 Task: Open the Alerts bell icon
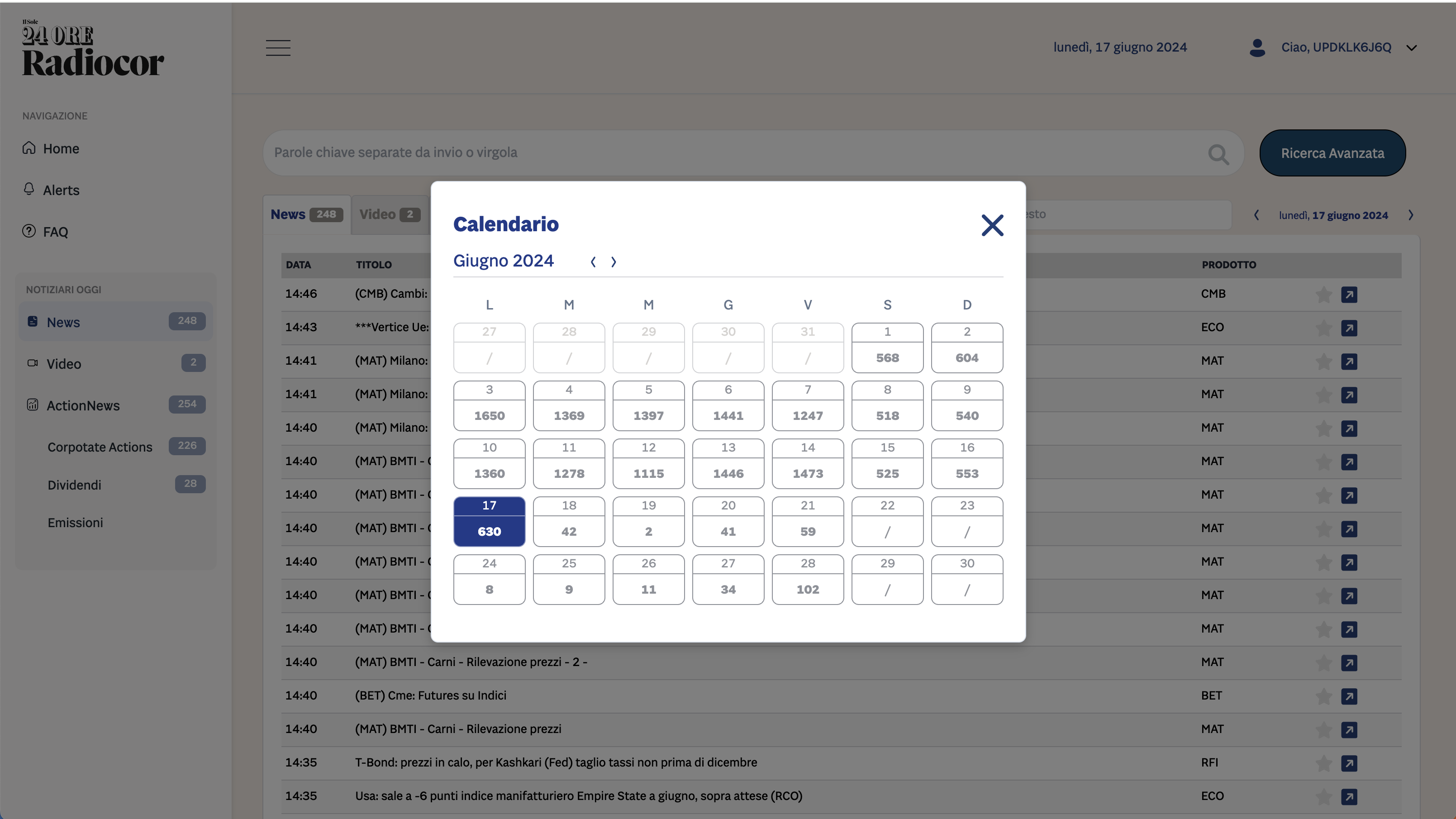coord(29,189)
